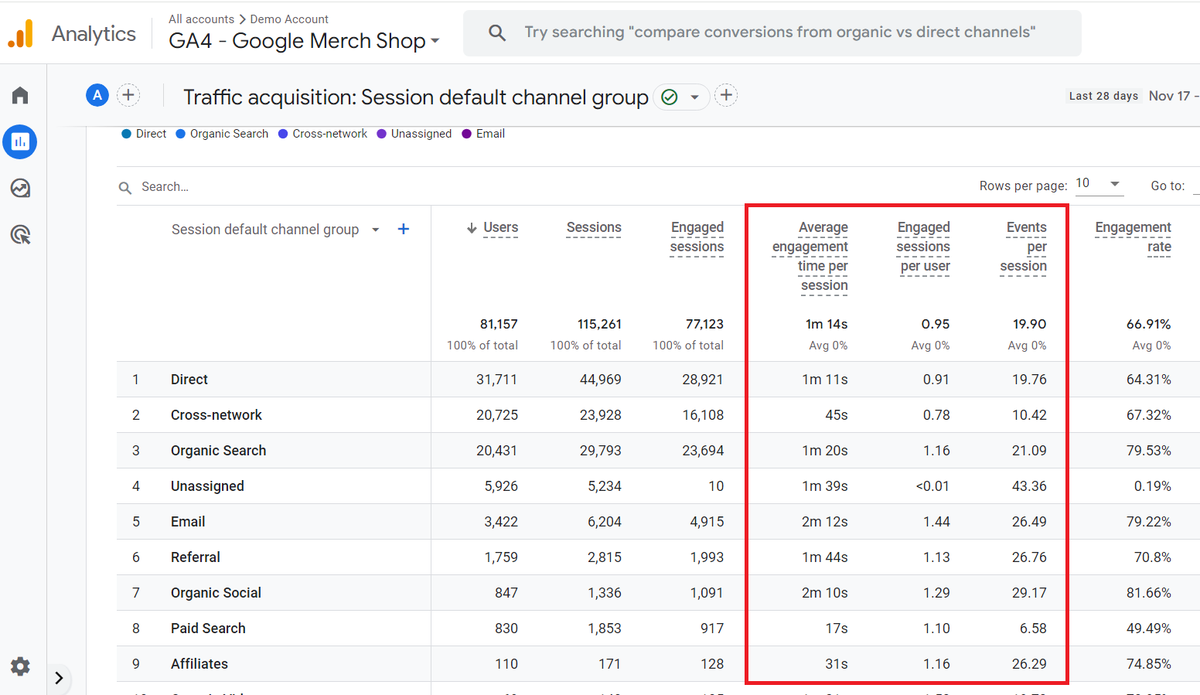Image resolution: width=1200 pixels, height=695 pixels.
Task: Click the magnifier icon in the table search bar
Action: pos(124,187)
